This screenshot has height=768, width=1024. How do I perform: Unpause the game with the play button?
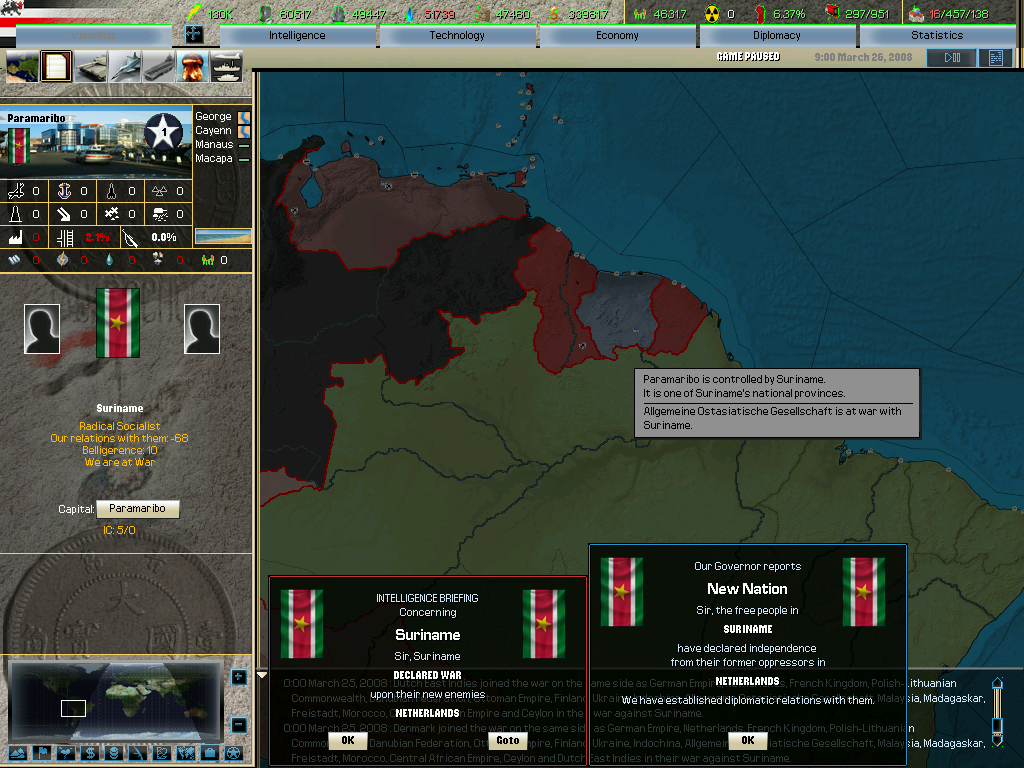pos(949,57)
